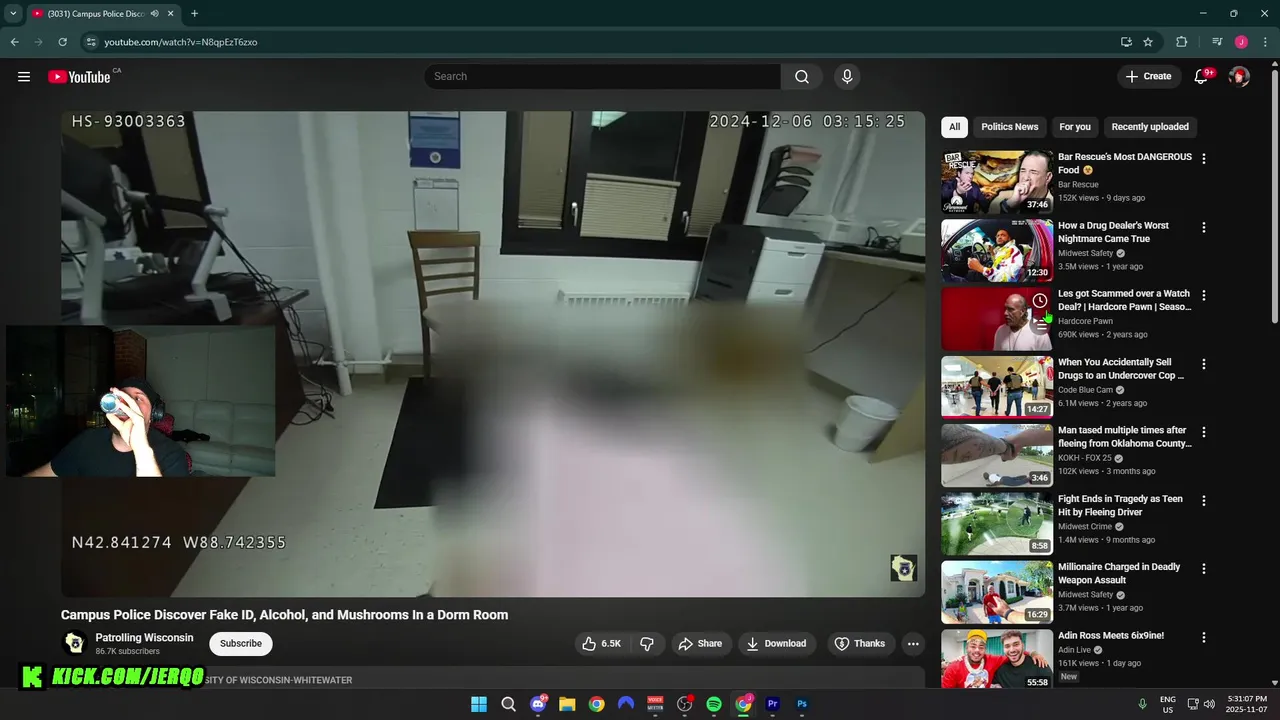Start voice search with microphone icon
This screenshot has height=720, width=1280.
pyautogui.click(x=847, y=77)
